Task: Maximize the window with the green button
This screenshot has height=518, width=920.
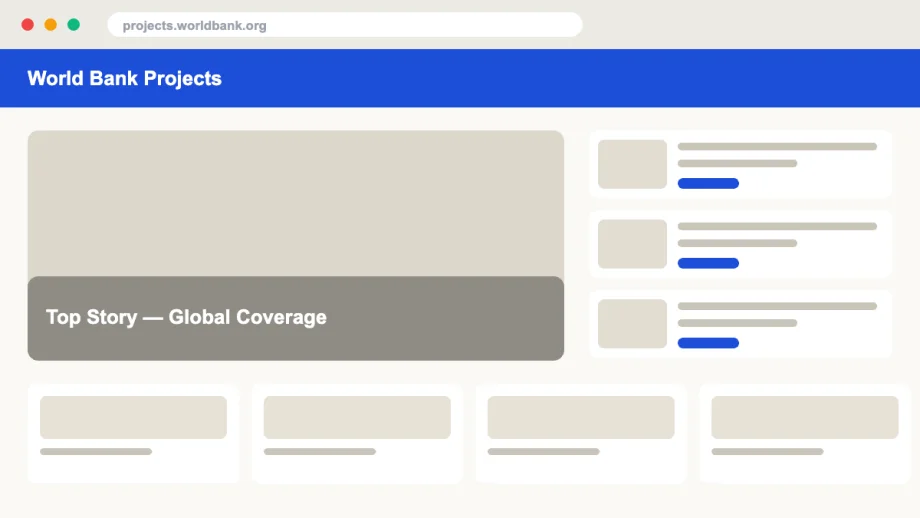Action: click(73, 25)
